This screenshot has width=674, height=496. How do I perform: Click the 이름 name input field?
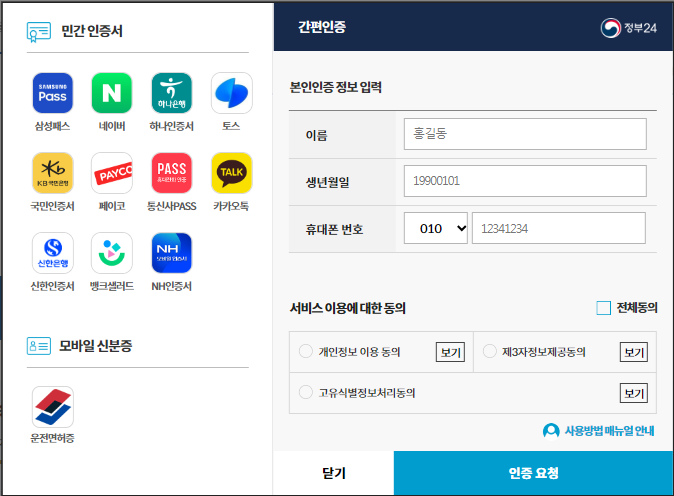pos(525,134)
